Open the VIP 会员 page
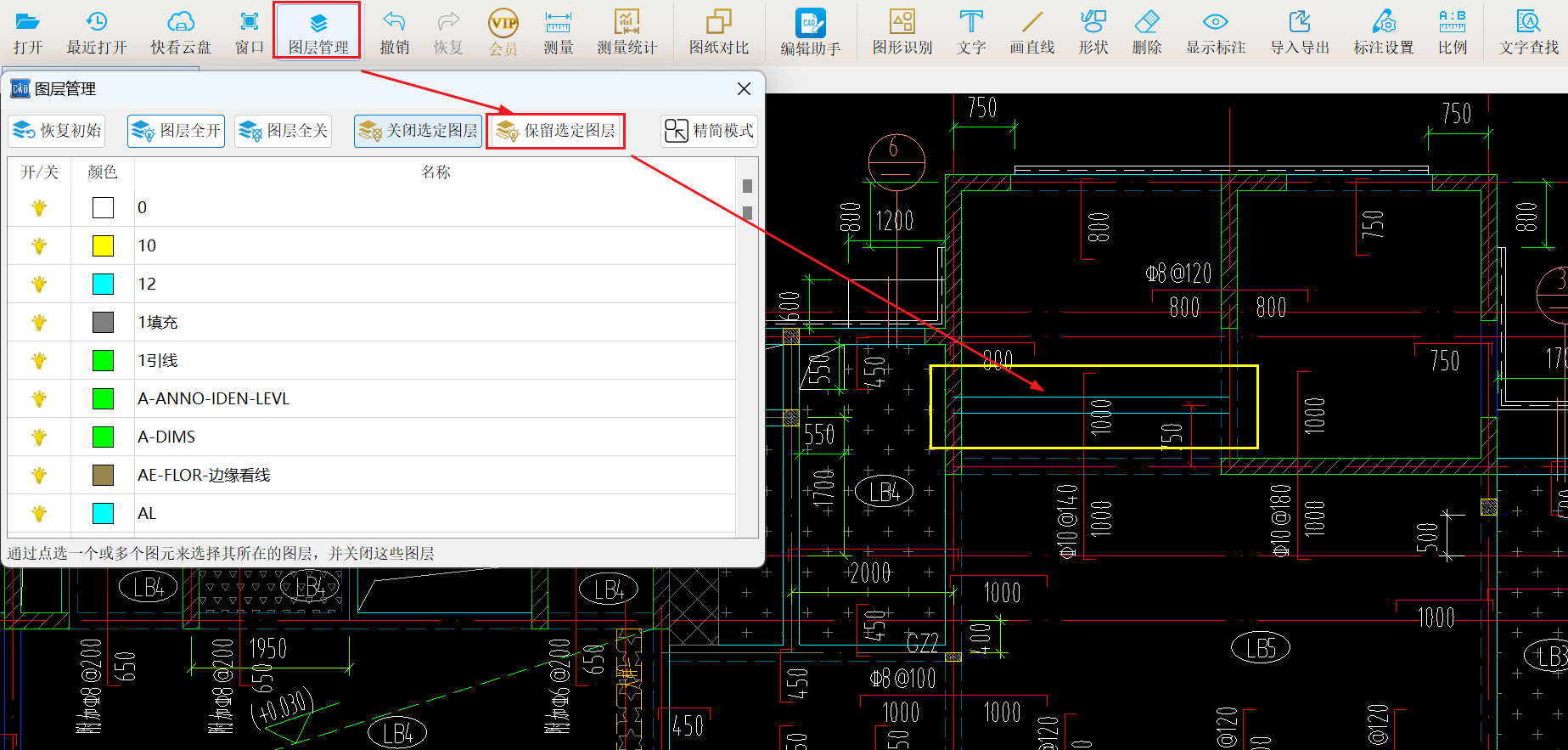This screenshot has height=750, width=1568. point(503,32)
